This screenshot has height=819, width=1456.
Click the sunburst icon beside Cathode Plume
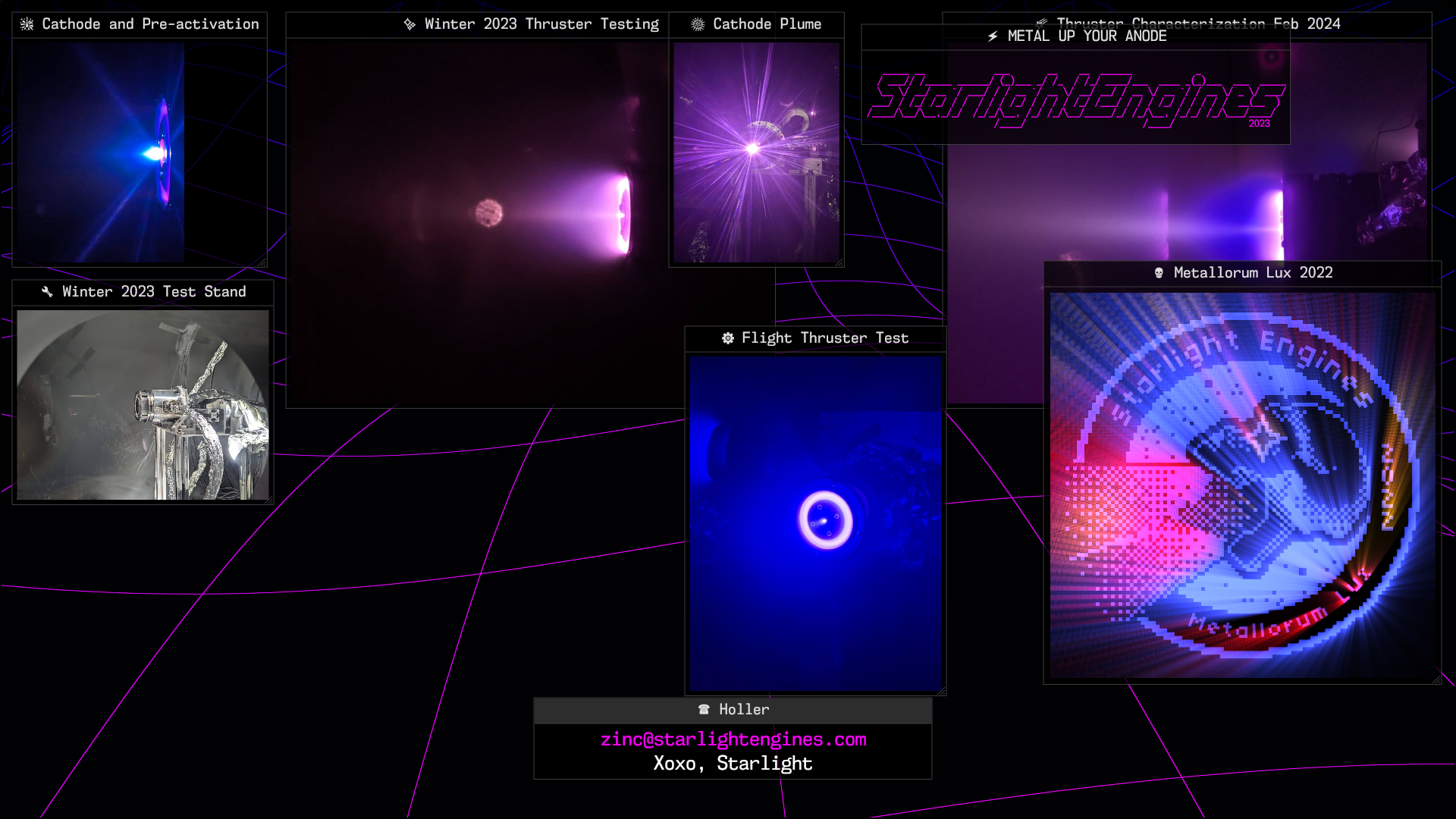point(698,24)
